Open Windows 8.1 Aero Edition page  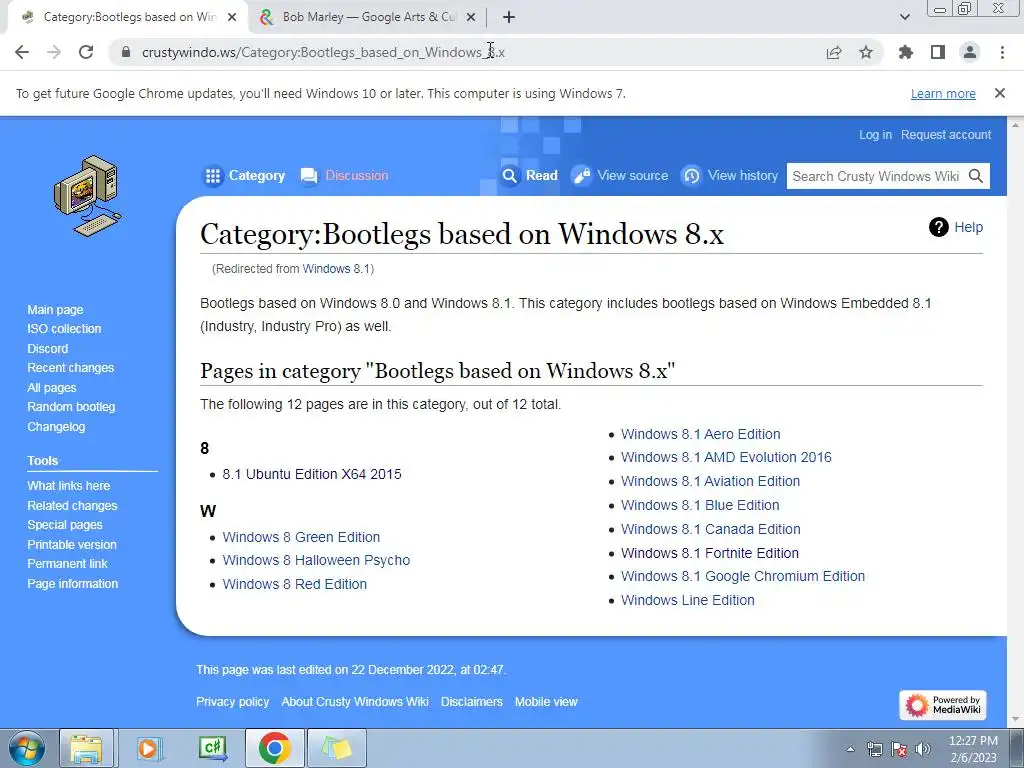[701, 434]
